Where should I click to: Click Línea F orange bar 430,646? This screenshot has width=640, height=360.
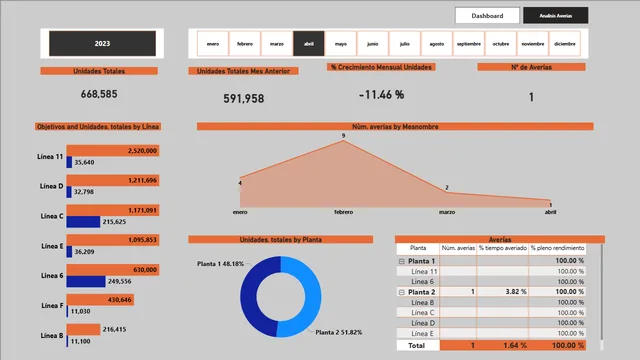[100, 300]
